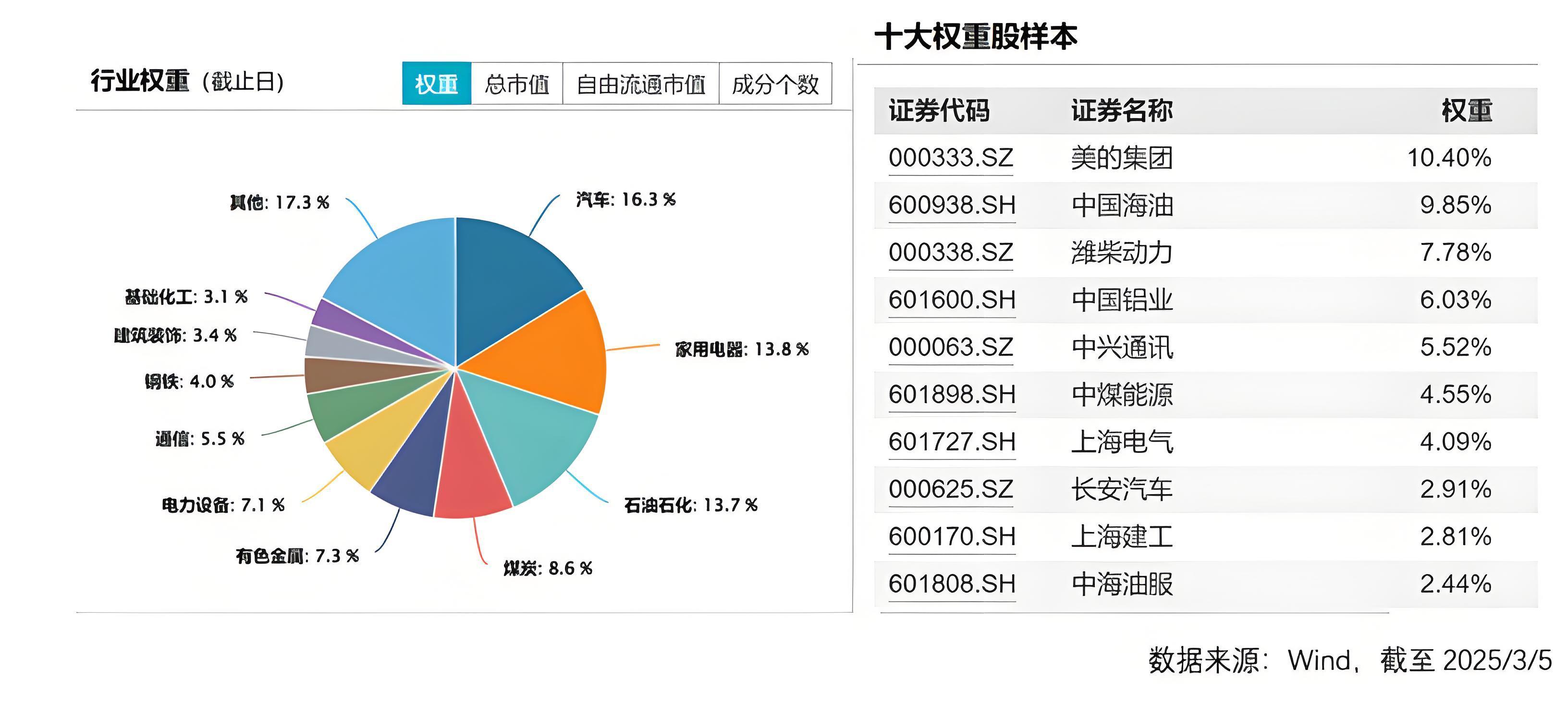The width and height of the screenshot is (1568, 703).
Task: Click the 电力设备: 7.1% label
Action: (223, 505)
